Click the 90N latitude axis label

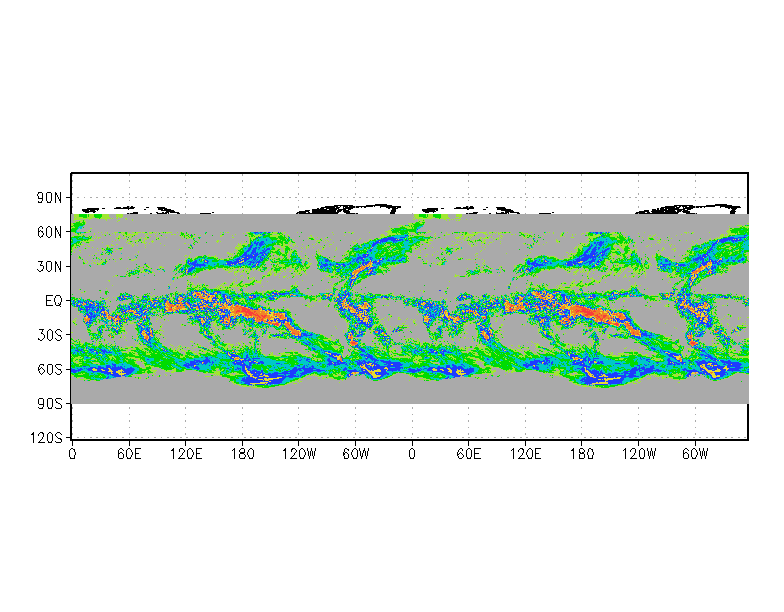(49, 198)
